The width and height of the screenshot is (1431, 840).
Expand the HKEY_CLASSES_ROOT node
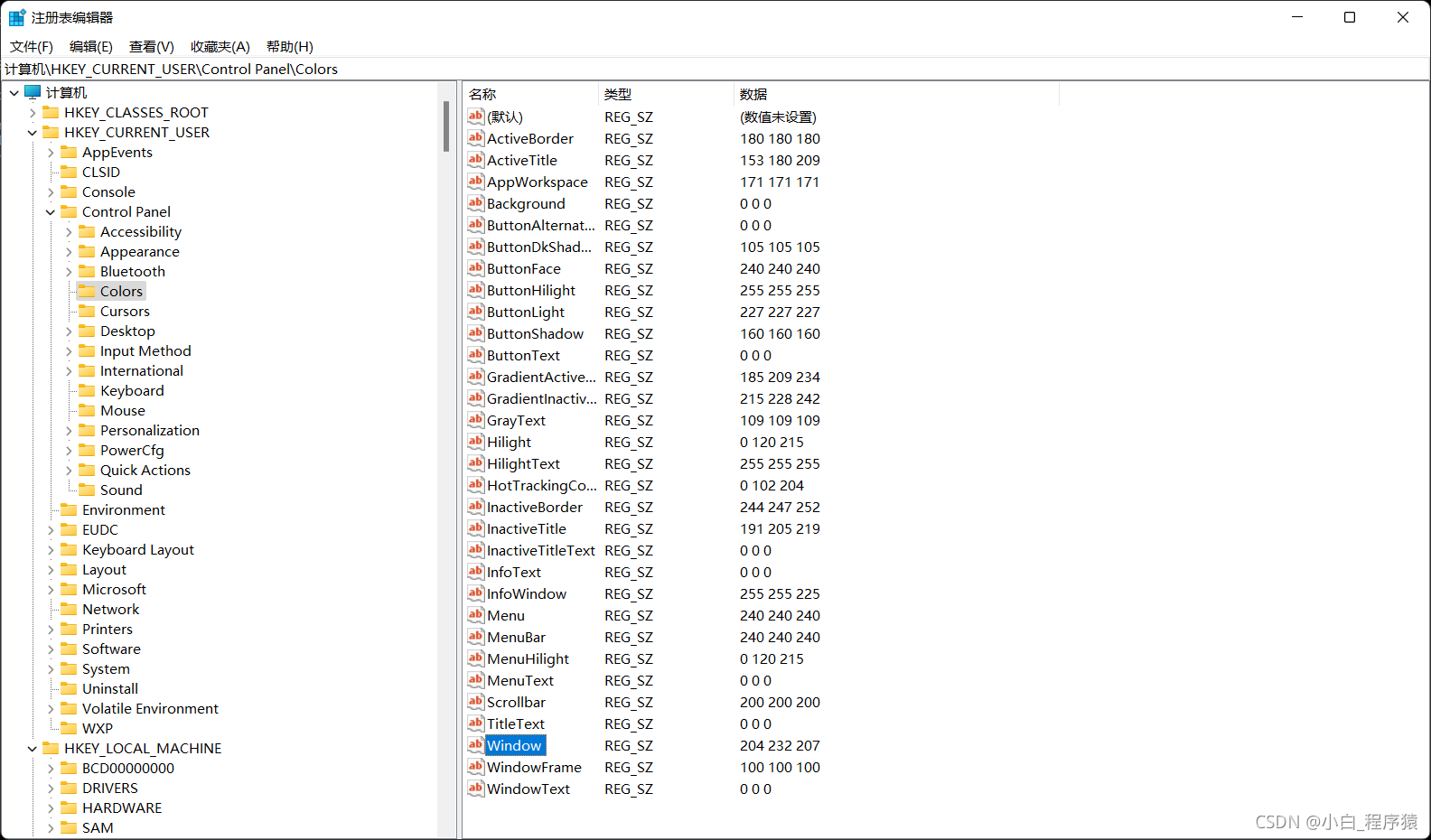click(x=33, y=112)
